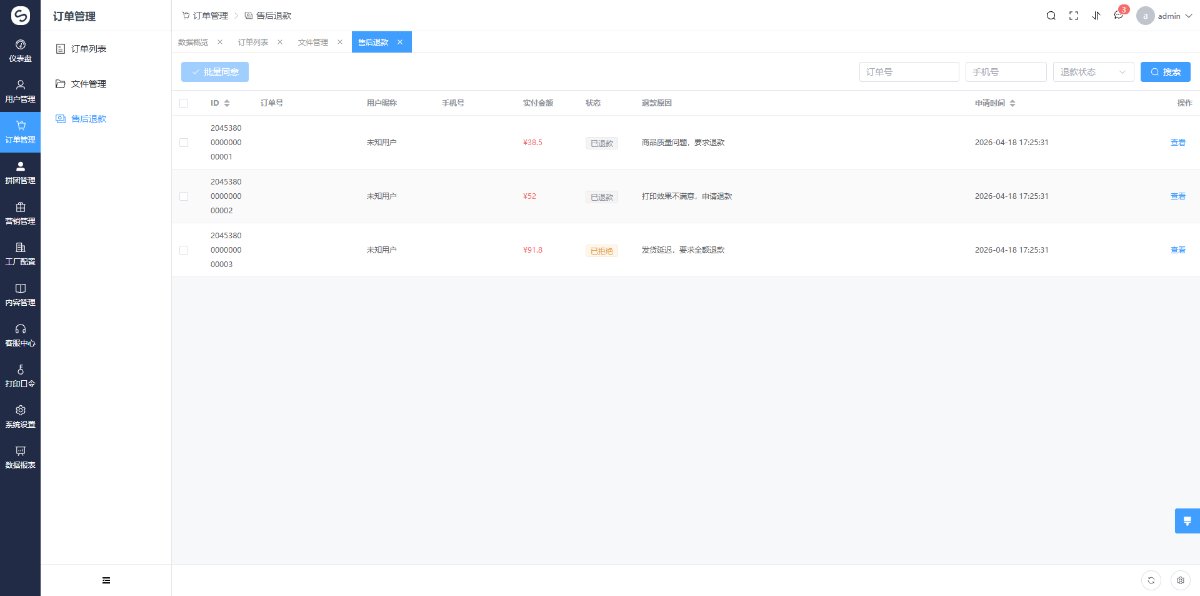Click the blue floating side button
Viewport: 1200px width, 596px height.
[1187, 521]
